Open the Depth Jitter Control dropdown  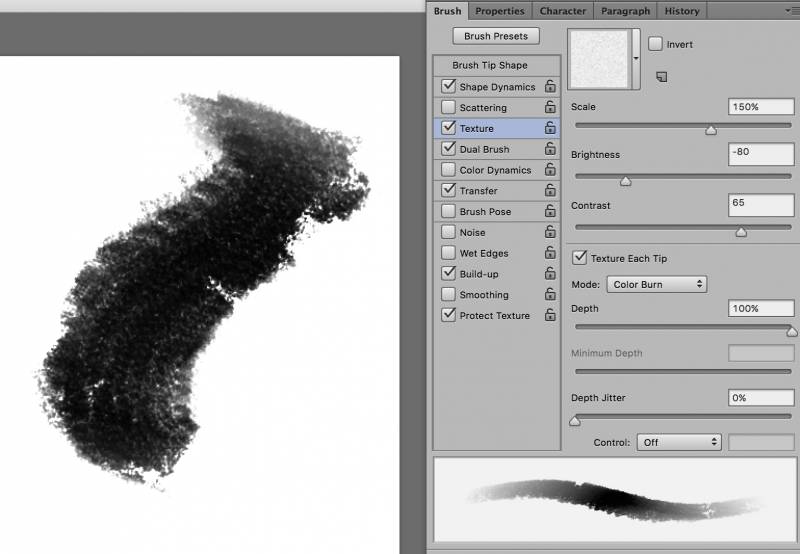click(x=680, y=441)
